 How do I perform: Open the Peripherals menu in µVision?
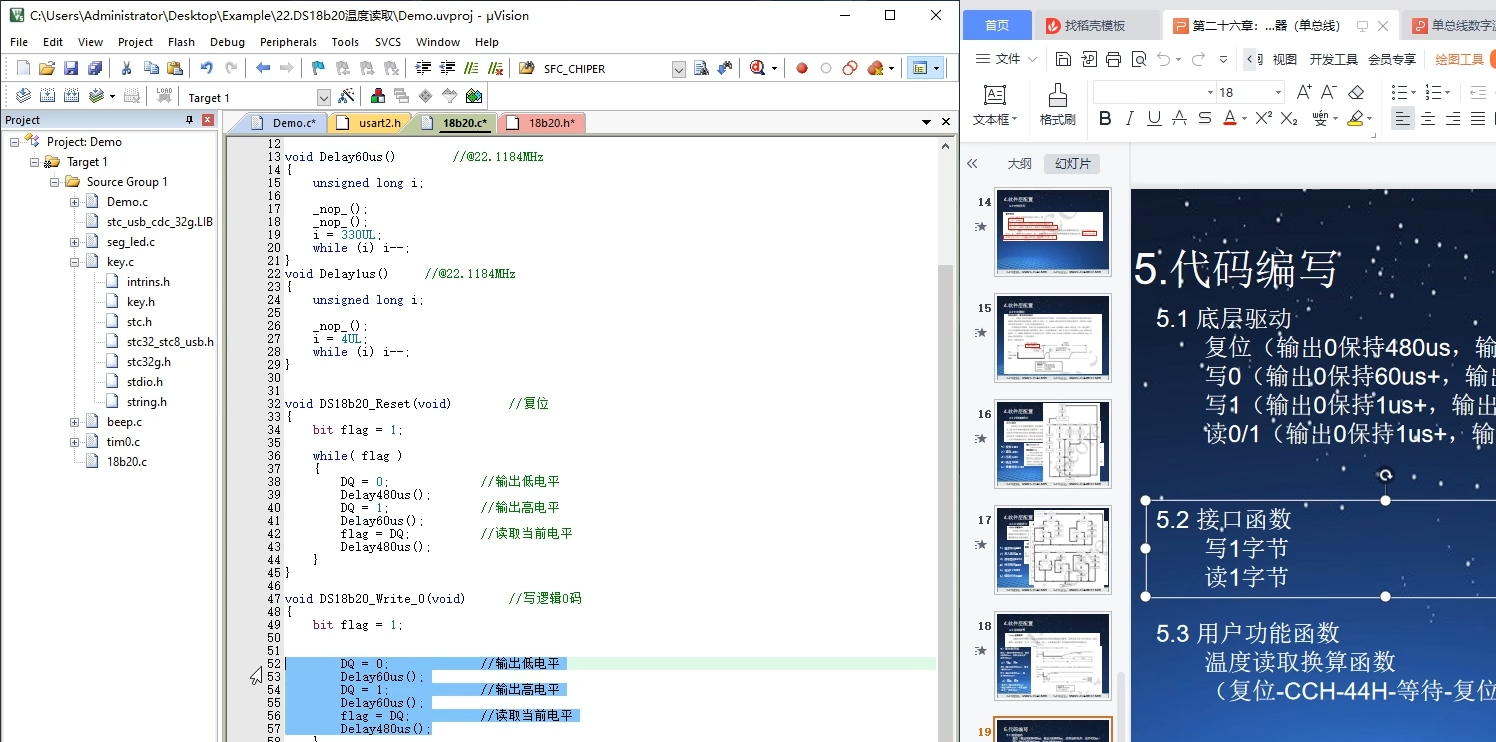click(288, 42)
